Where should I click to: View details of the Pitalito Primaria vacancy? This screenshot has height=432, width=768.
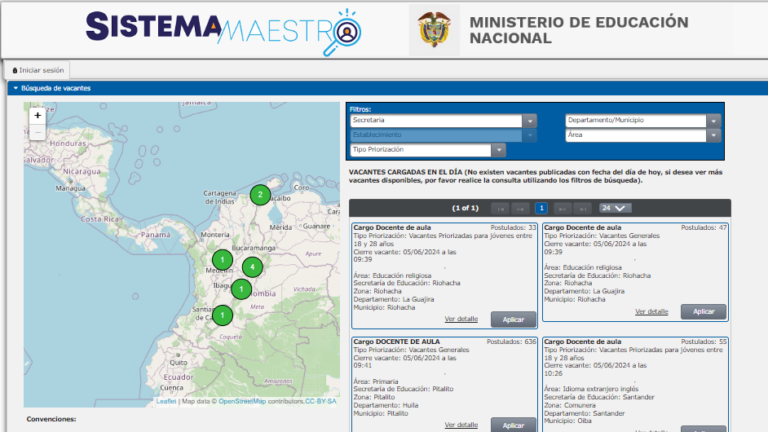click(x=461, y=425)
